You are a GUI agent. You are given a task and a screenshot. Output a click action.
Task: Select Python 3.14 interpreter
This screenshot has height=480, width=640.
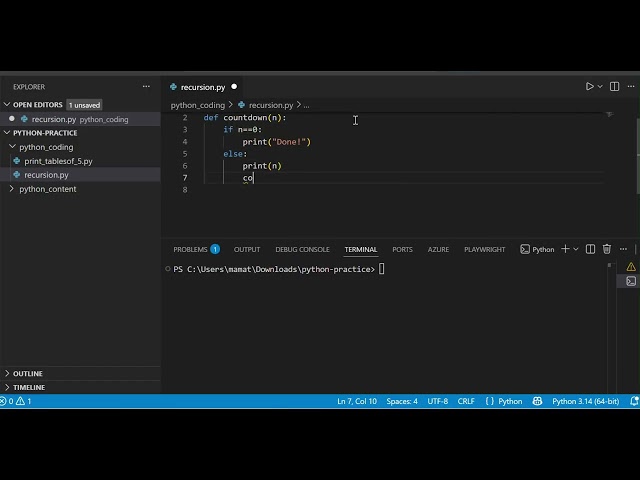click(x=586, y=401)
